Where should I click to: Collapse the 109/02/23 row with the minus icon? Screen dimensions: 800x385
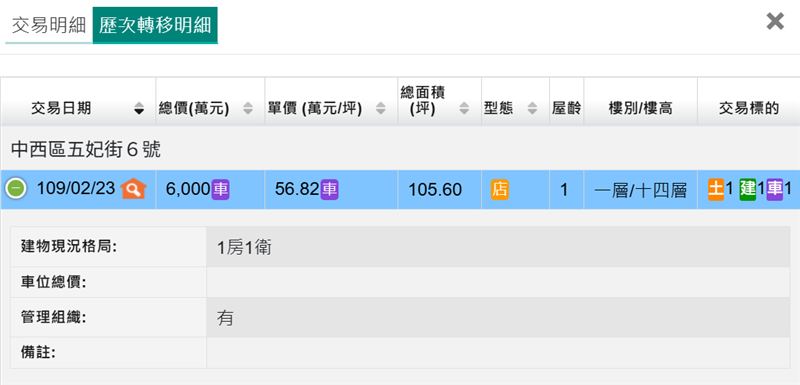tap(16, 190)
